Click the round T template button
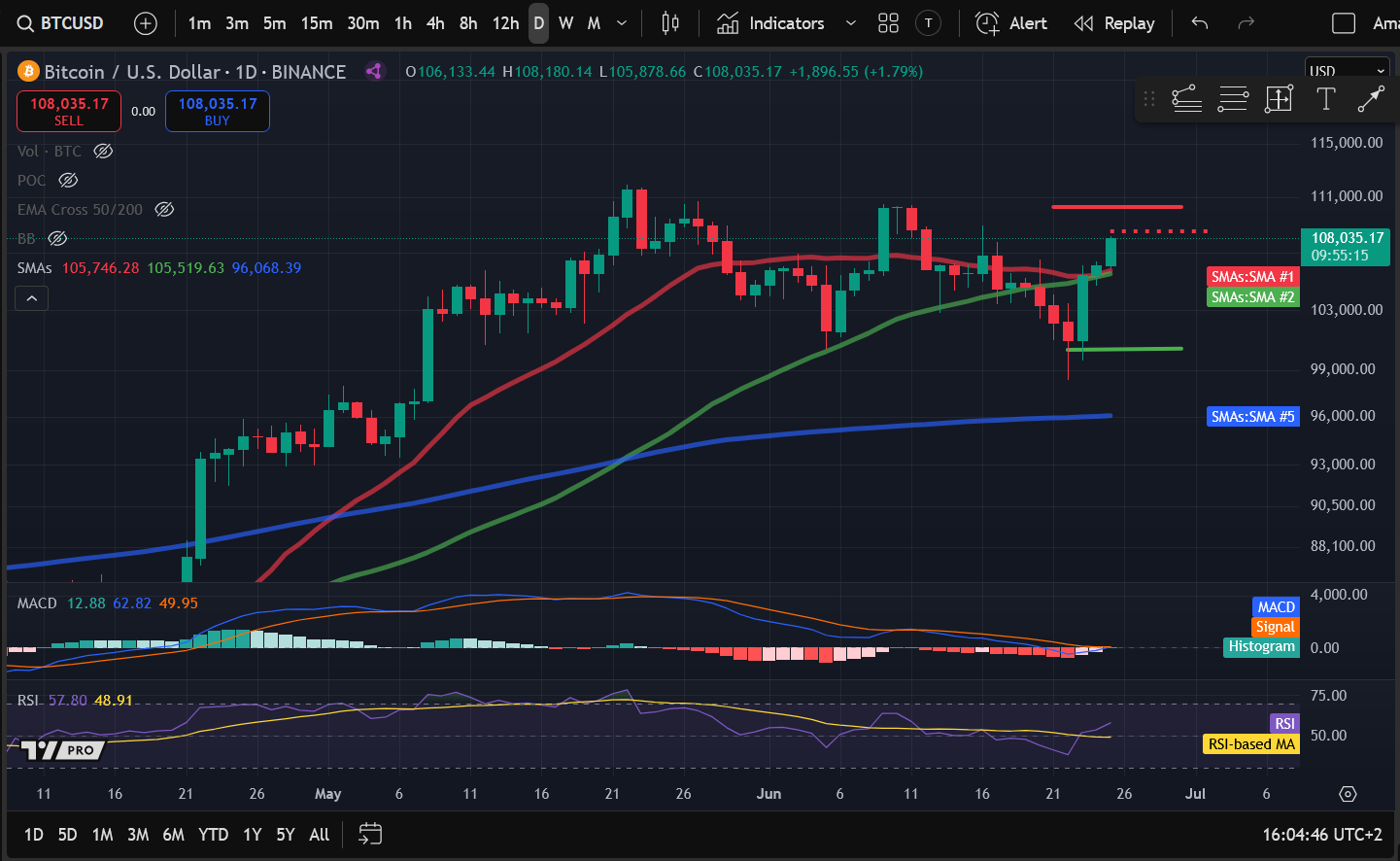 pos(929,23)
